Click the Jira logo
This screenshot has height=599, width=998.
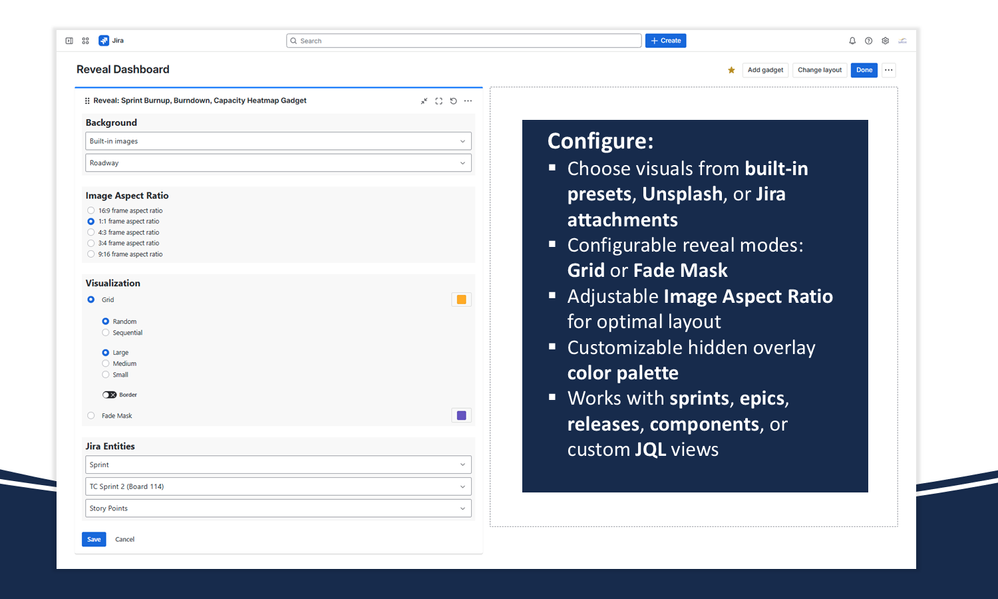111,41
